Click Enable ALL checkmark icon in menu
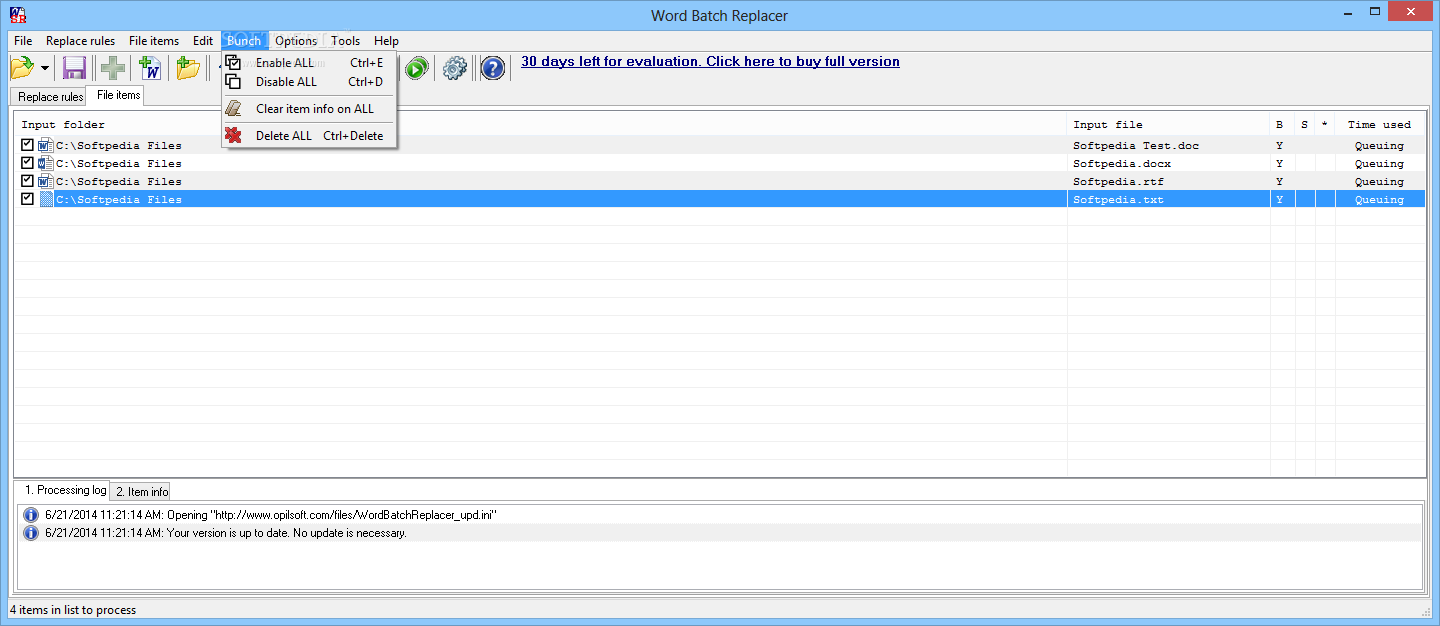The height and width of the screenshot is (626, 1440). (x=234, y=63)
